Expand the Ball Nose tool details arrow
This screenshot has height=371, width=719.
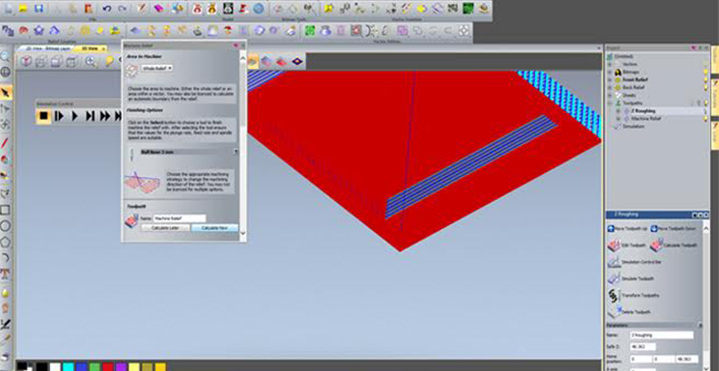(x=236, y=151)
